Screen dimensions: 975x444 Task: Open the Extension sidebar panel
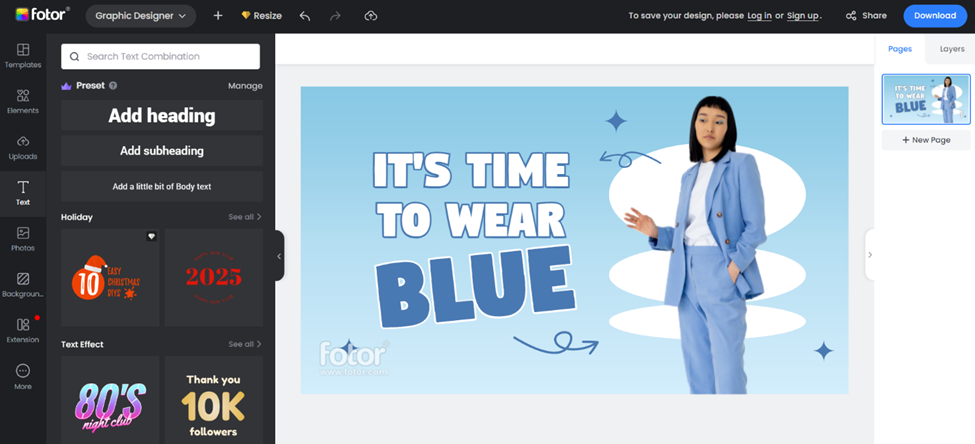tap(23, 331)
